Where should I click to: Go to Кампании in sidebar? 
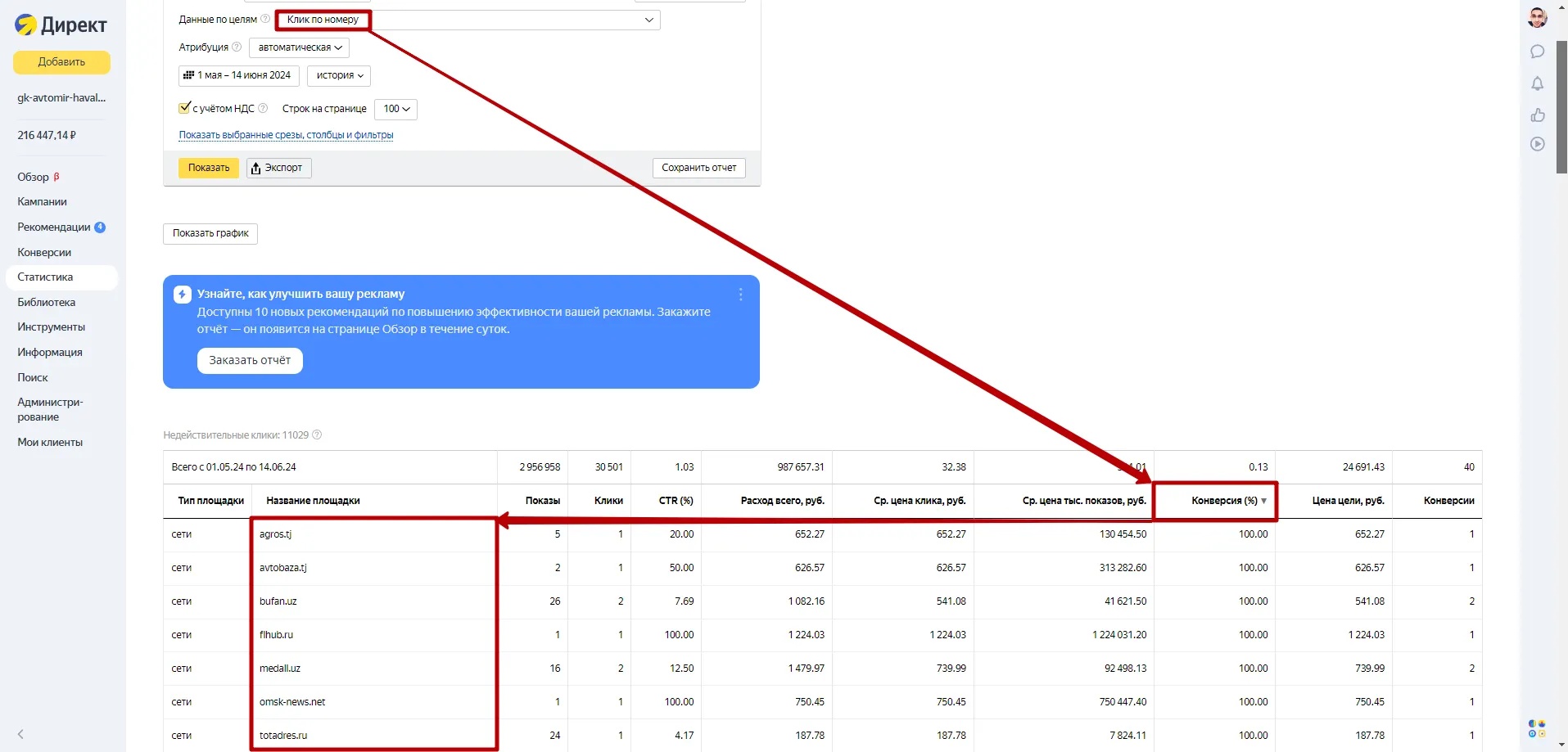coord(42,201)
